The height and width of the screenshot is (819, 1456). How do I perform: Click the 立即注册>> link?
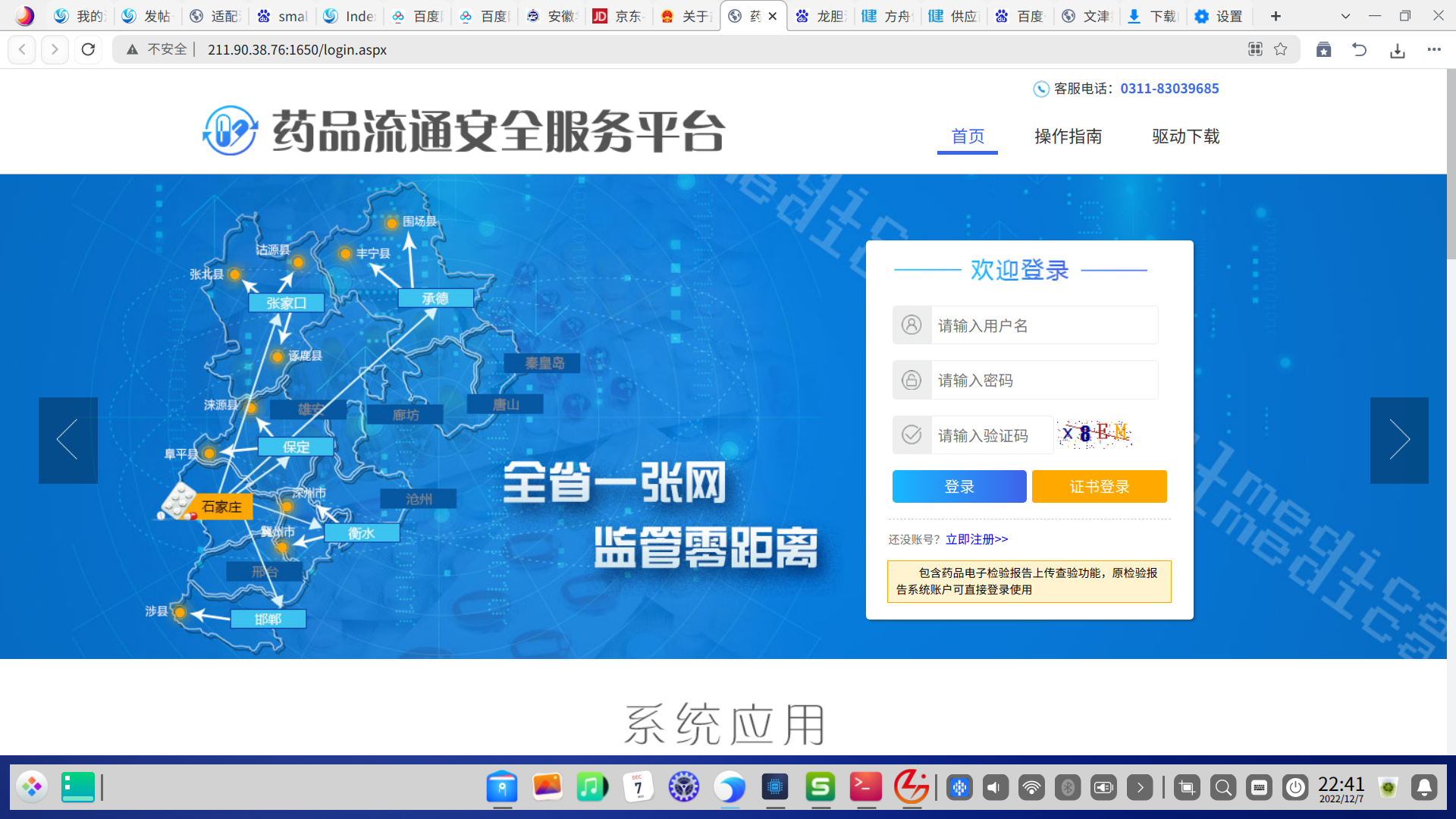(x=976, y=539)
